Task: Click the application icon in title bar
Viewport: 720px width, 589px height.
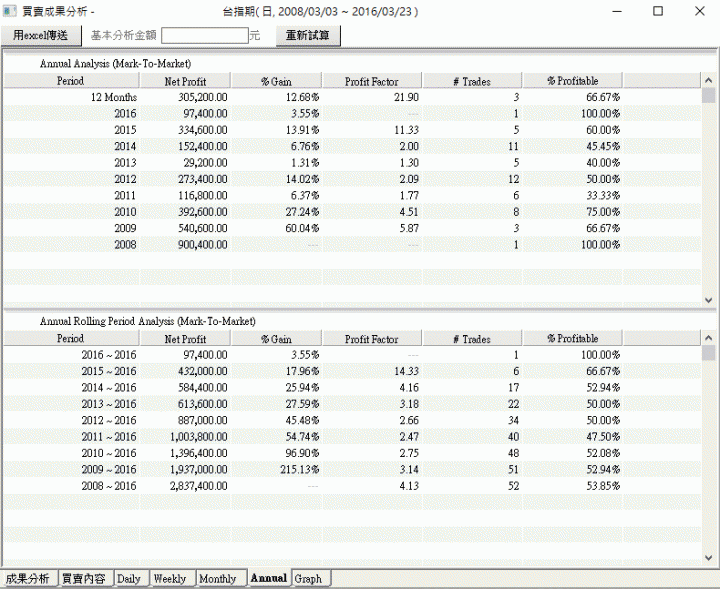Action: click(x=10, y=11)
